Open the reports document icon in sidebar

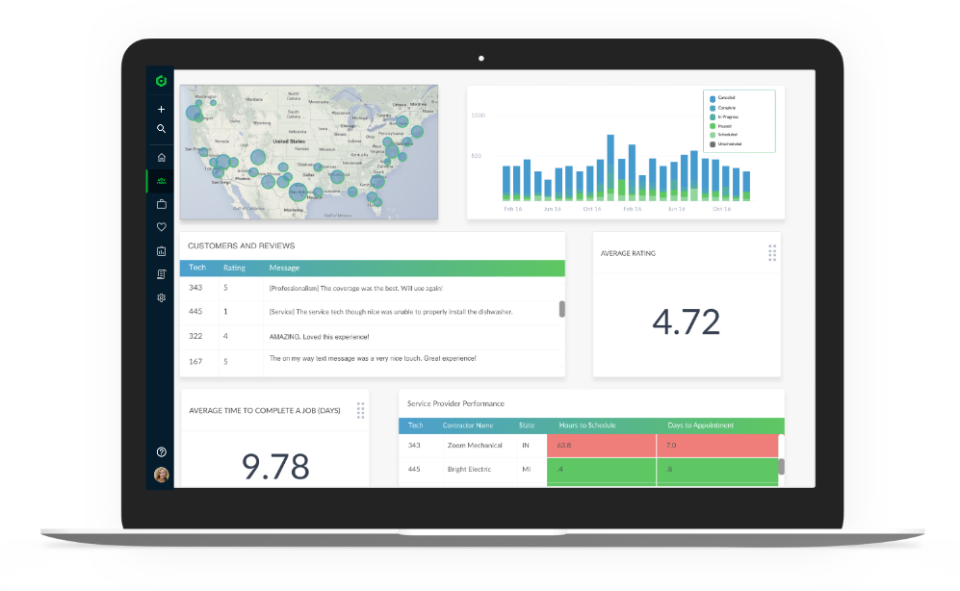tap(161, 273)
